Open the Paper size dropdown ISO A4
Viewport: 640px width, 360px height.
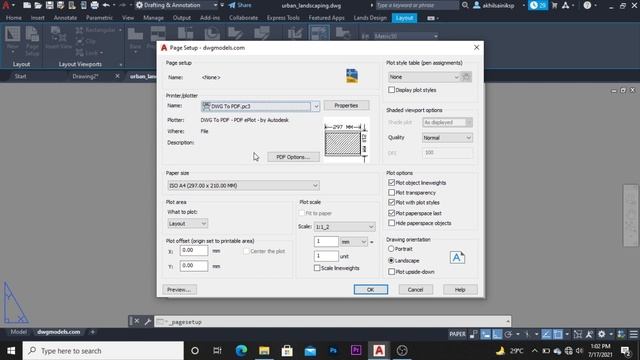point(243,185)
